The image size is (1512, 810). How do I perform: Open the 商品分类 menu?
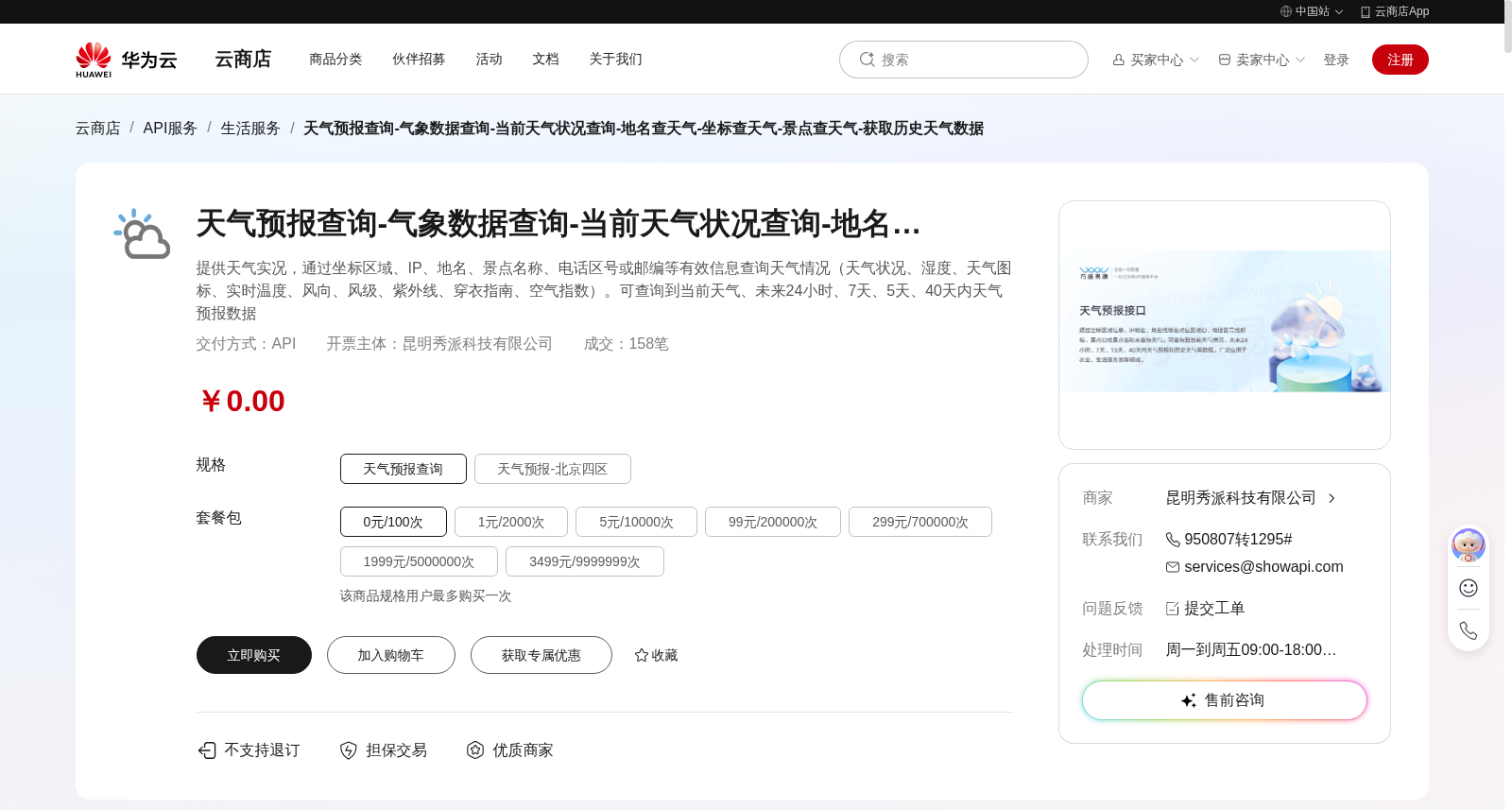tap(335, 59)
